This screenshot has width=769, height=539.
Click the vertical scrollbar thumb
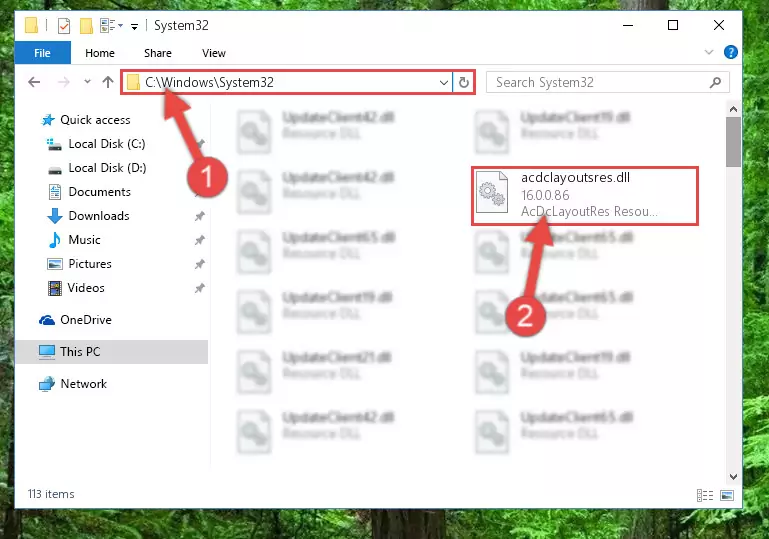click(733, 142)
